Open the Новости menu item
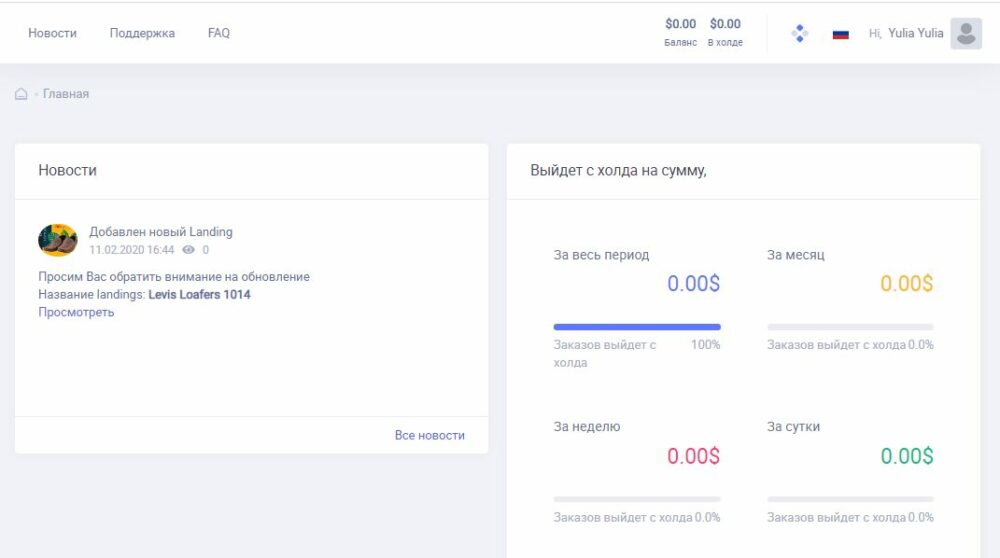 [52, 33]
